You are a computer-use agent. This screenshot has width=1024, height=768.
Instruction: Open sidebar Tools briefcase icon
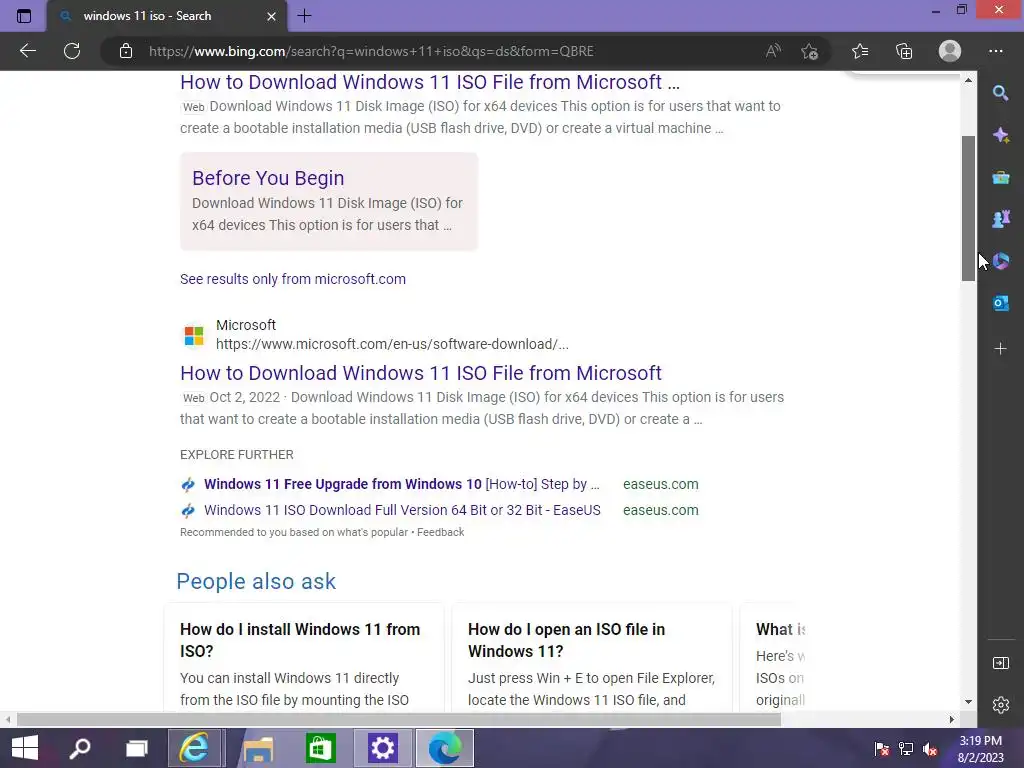1000,178
